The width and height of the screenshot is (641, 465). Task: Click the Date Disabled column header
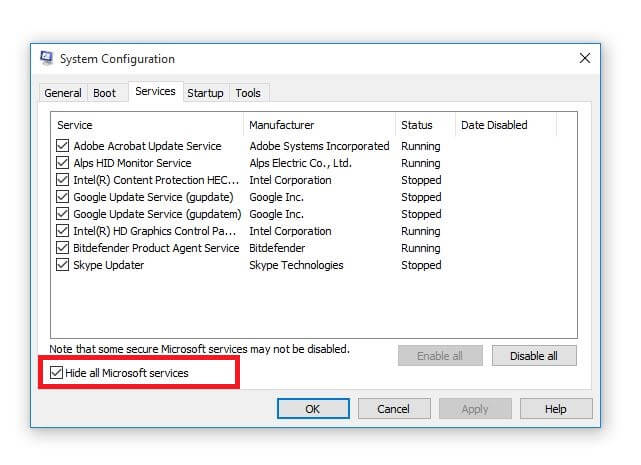[x=505, y=125]
